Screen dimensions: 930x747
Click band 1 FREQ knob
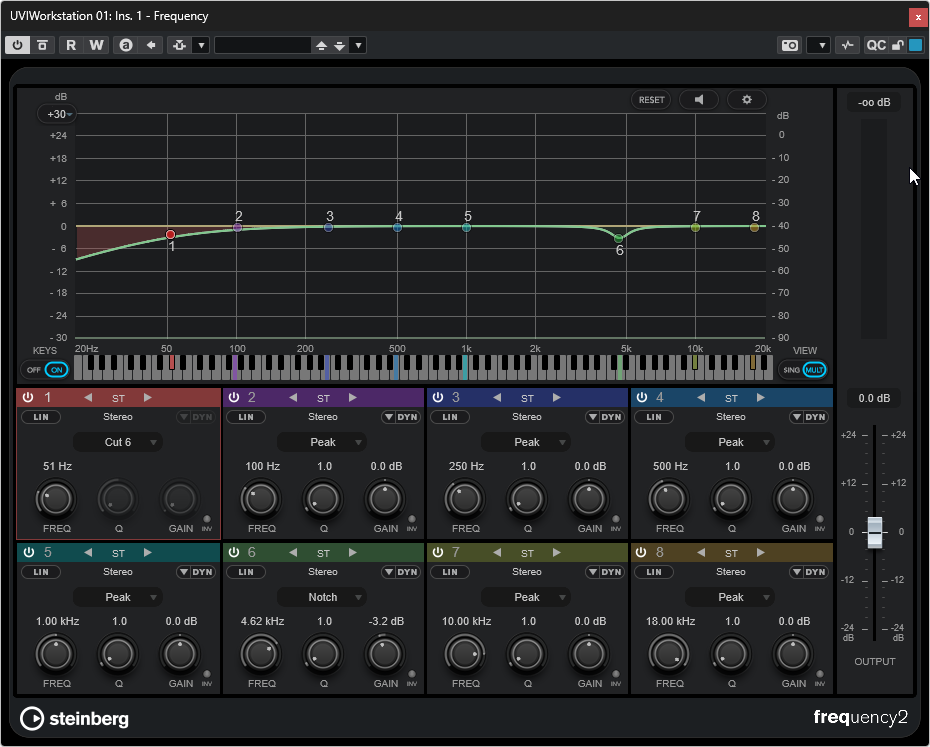[x=56, y=499]
